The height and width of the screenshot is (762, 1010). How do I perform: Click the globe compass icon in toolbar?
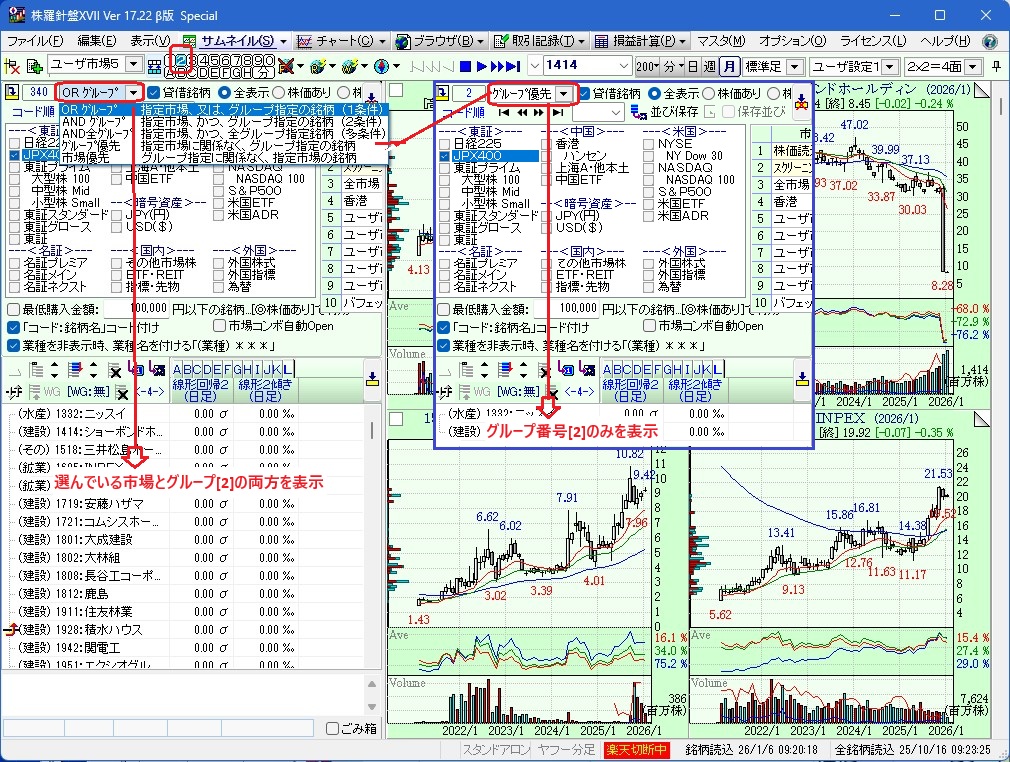coord(380,66)
